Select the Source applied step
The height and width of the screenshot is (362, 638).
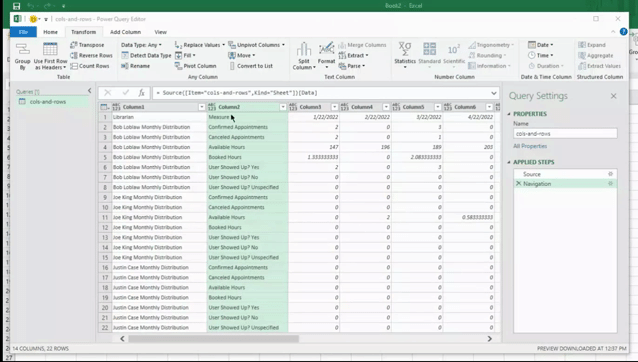(x=565, y=174)
